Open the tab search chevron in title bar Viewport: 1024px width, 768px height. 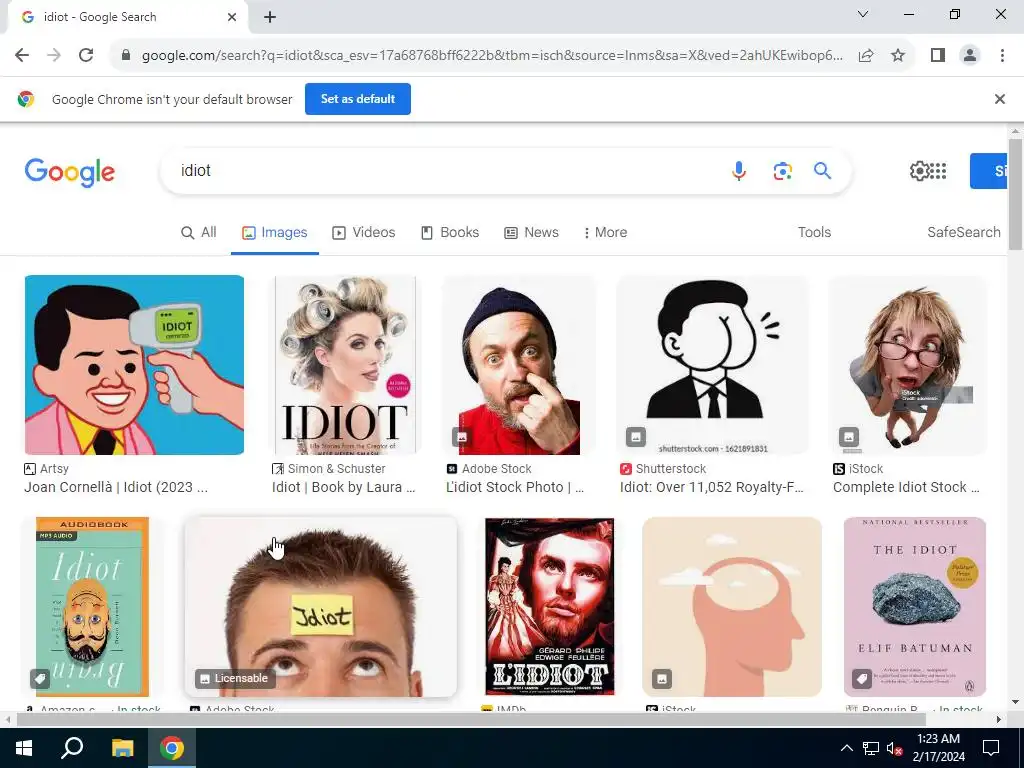click(863, 14)
